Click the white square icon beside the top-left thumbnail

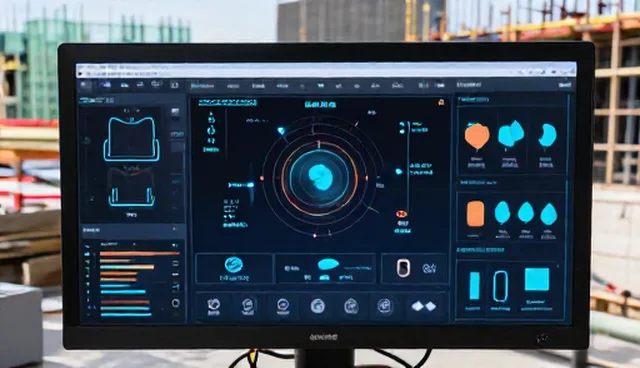176,112
